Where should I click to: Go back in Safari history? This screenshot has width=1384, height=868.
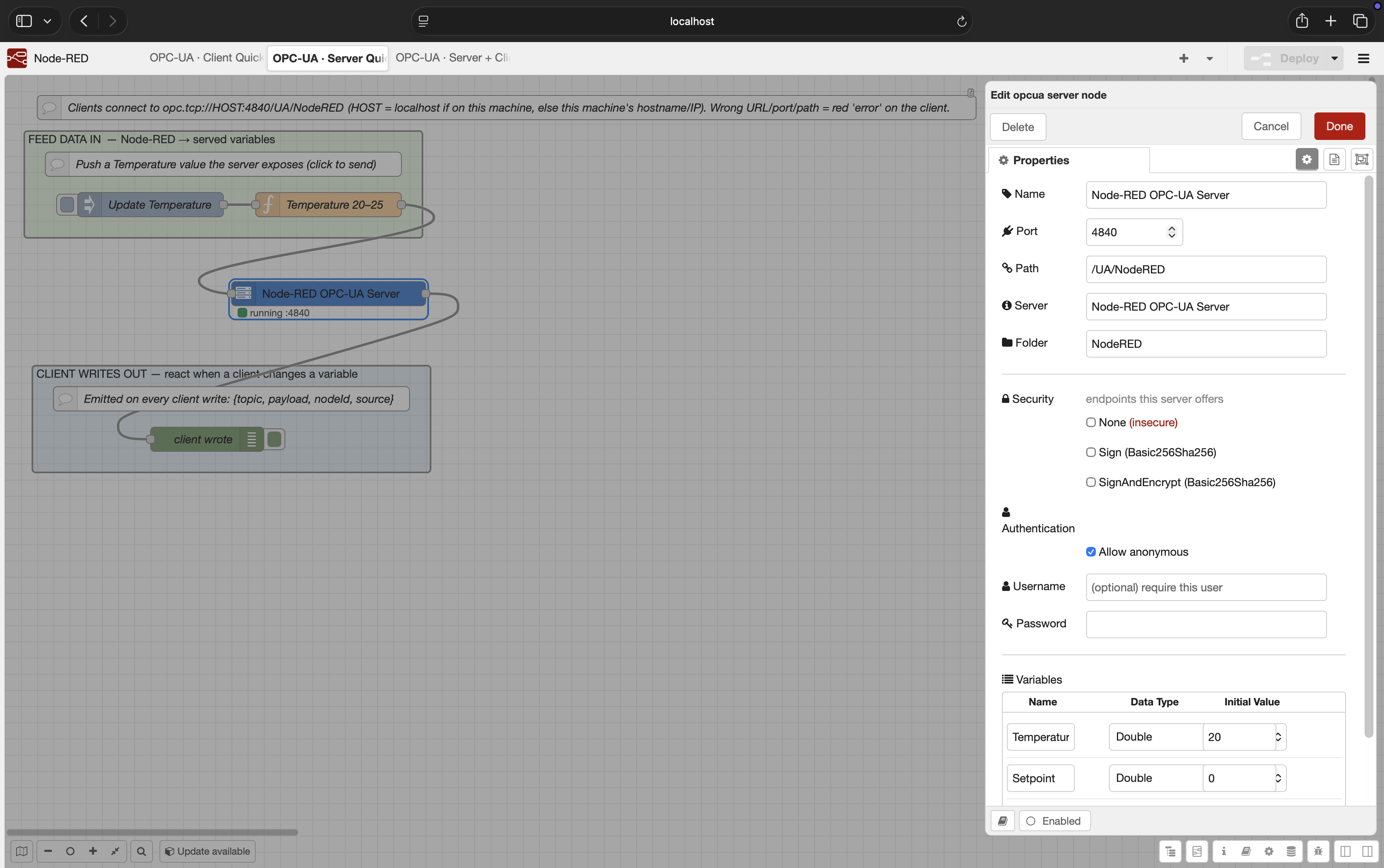coord(85,21)
